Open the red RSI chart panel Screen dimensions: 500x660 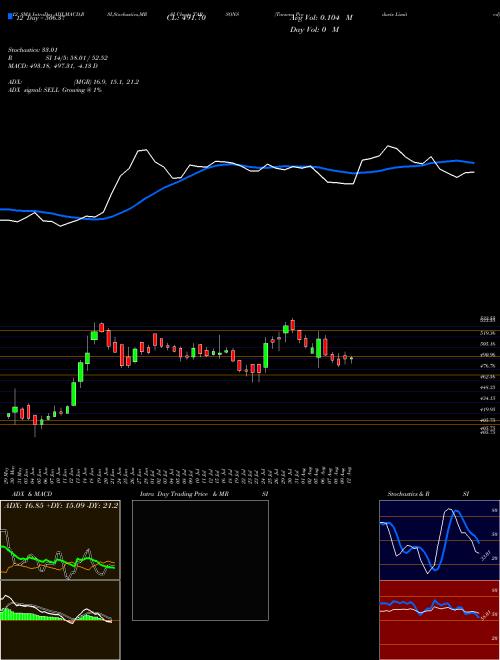pos(439,620)
